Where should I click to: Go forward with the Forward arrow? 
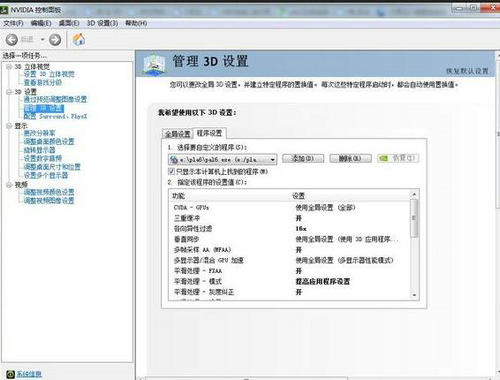point(55,40)
